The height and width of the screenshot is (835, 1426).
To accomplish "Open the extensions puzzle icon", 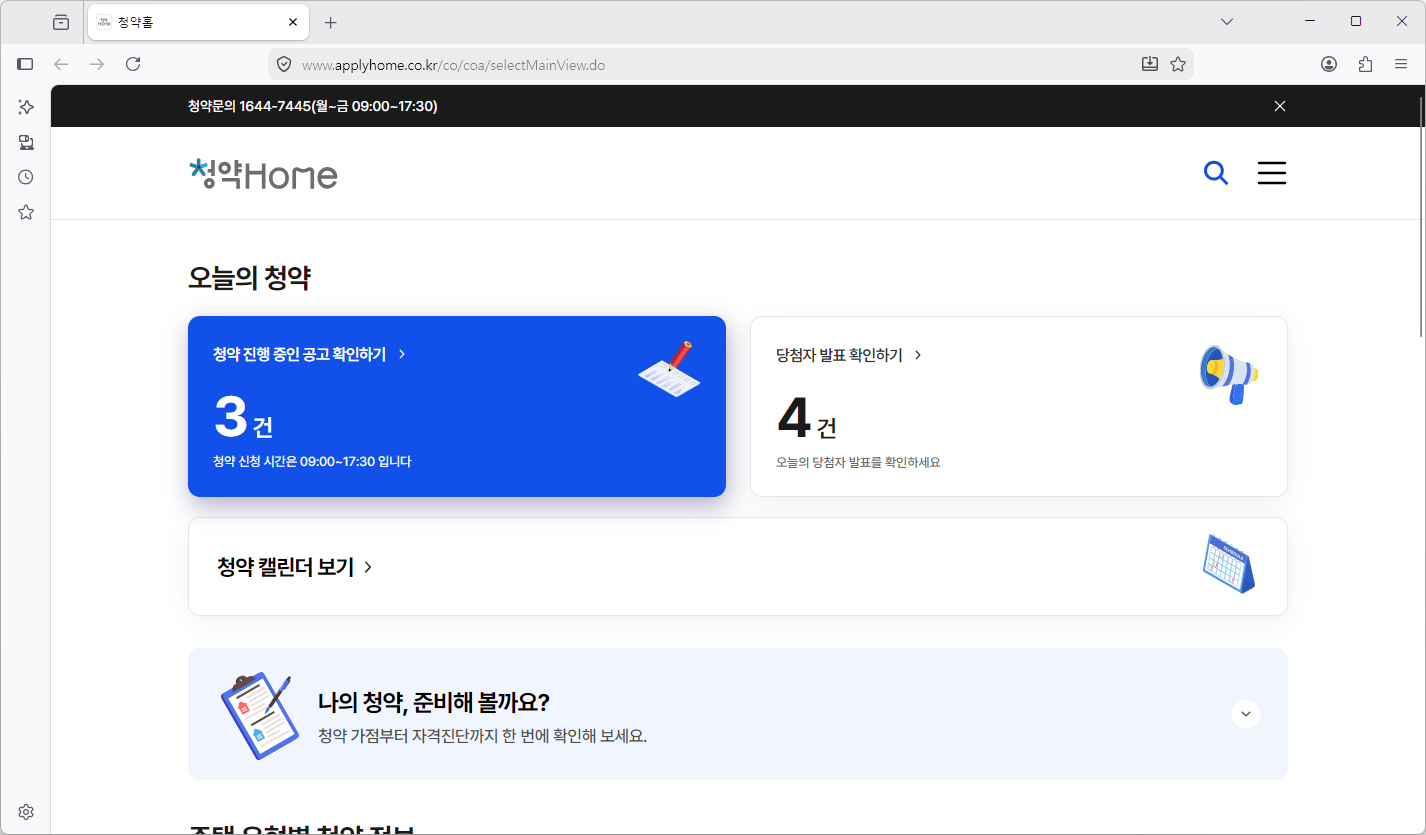I will point(1365,64).
